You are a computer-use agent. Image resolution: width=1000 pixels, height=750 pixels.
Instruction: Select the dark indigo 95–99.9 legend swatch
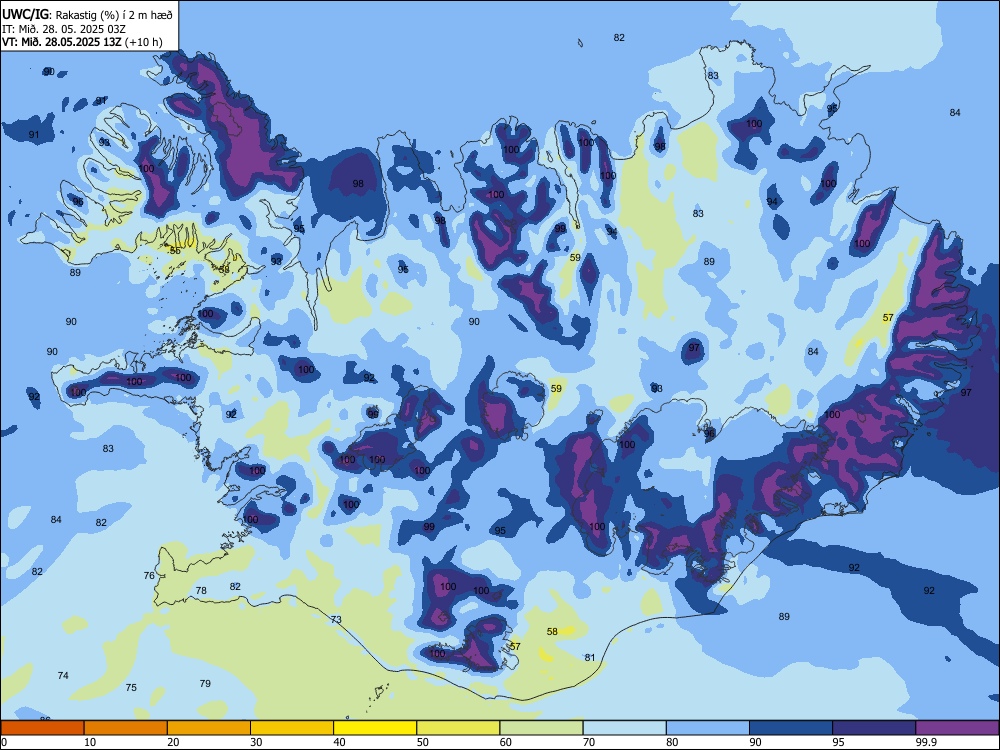click(874, 728)
